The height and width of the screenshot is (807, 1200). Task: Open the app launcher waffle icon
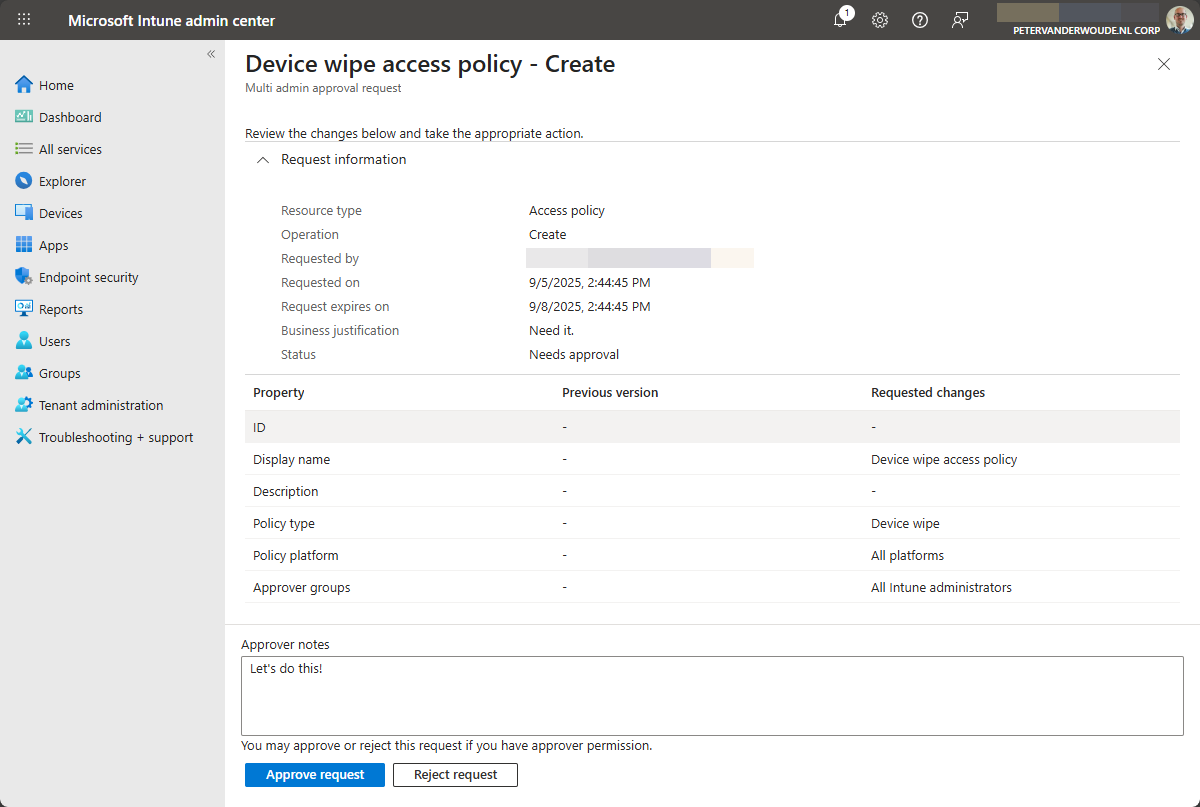24,20
